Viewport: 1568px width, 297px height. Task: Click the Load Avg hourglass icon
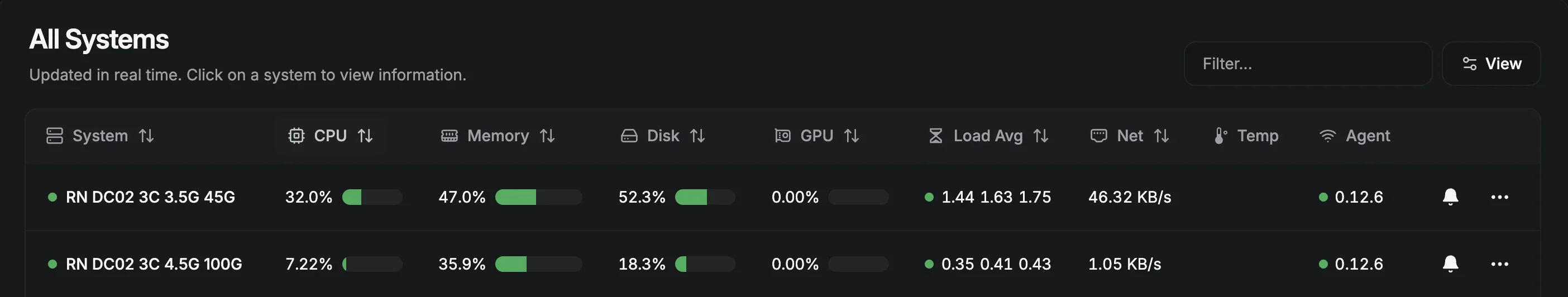935,136
